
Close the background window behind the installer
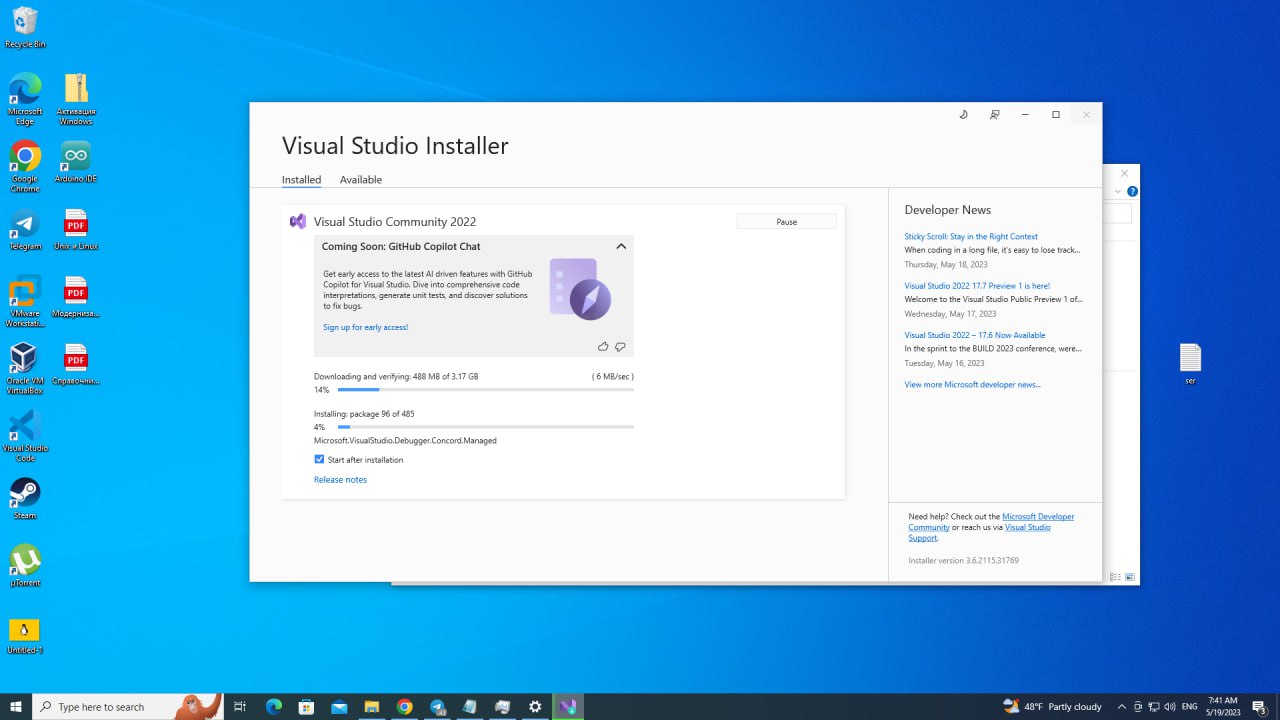coord(1124,173)
